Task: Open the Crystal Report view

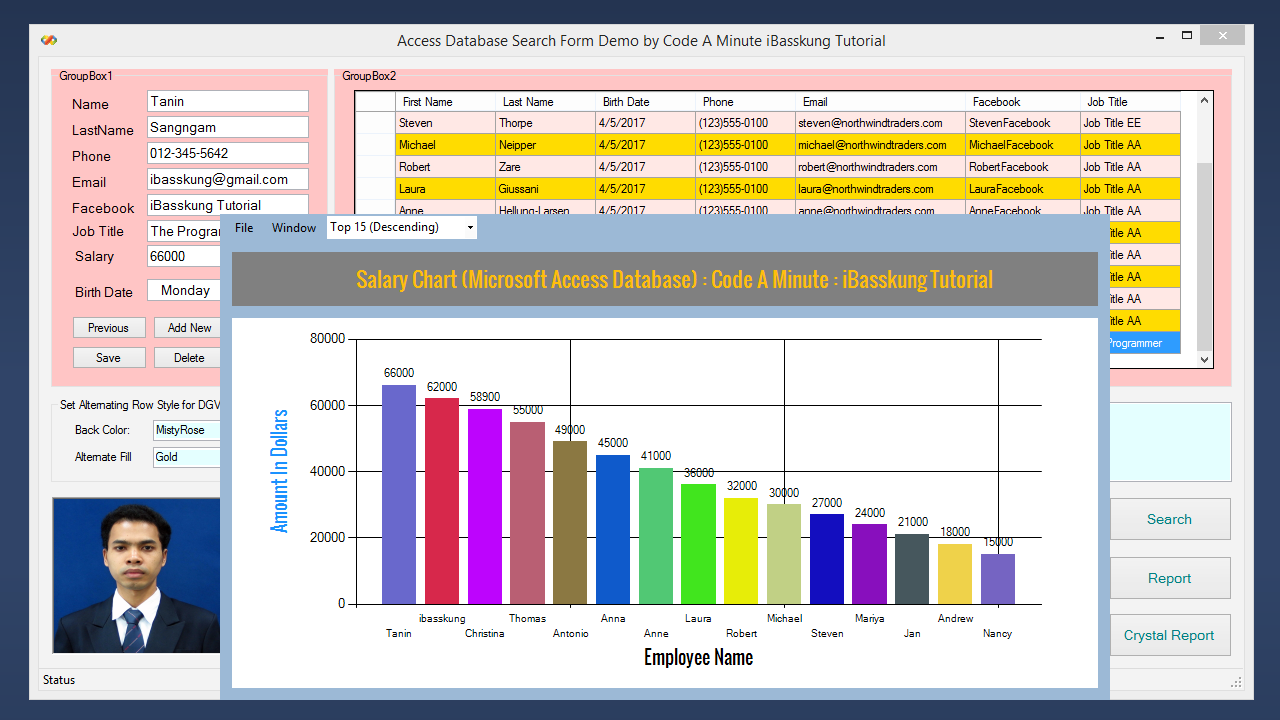Action: [1170, 635]
